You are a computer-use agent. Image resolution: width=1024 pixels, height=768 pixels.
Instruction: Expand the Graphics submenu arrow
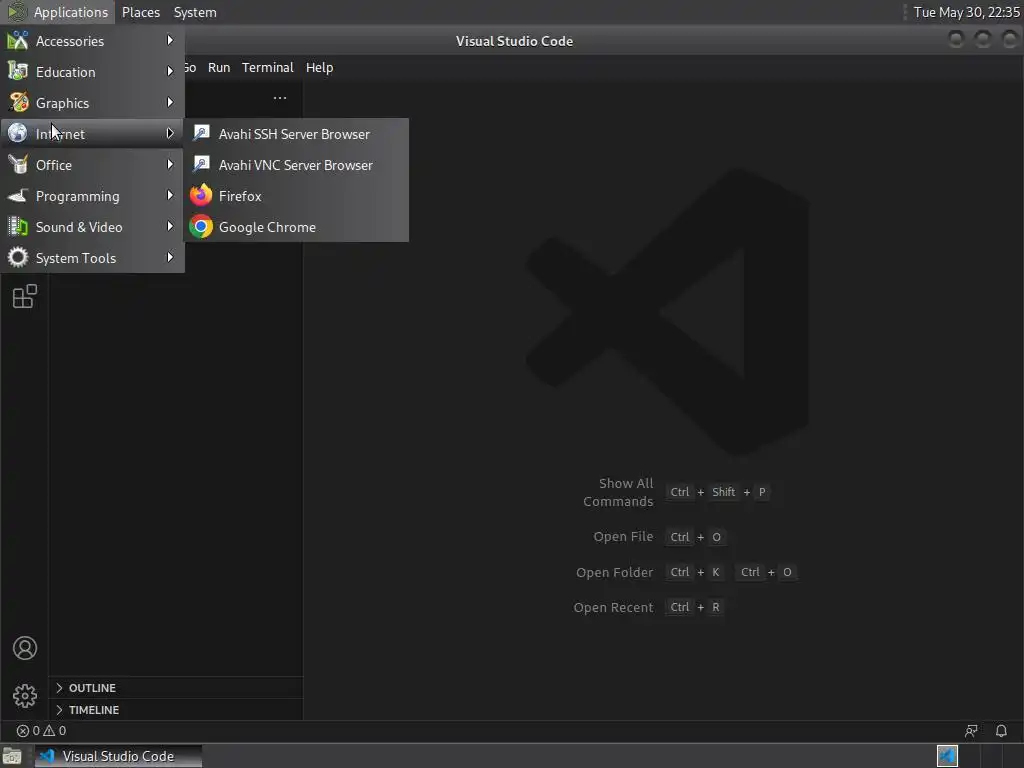pyautogui.click(x=170, y=103)
